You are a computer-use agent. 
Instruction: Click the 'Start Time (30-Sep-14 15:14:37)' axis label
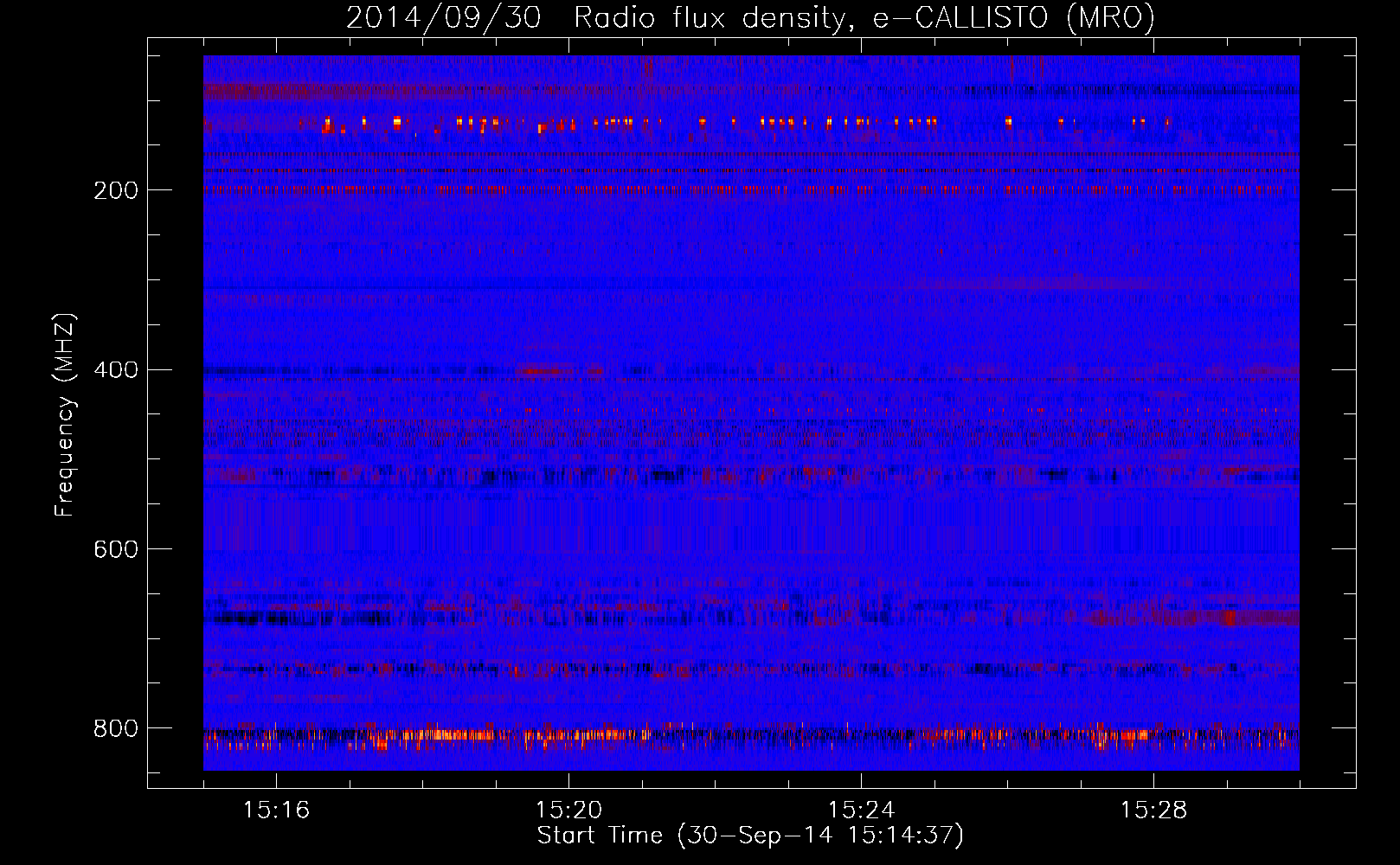click(x=750, y=836)
